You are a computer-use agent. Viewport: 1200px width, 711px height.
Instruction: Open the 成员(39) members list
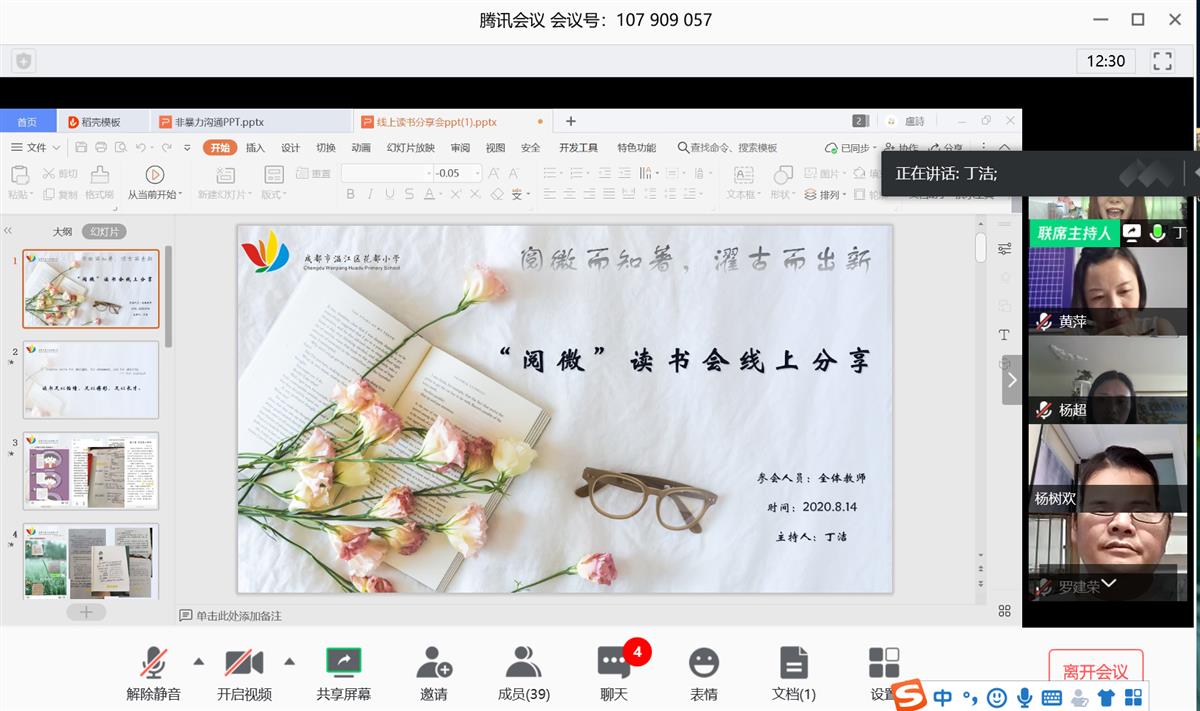523,663
